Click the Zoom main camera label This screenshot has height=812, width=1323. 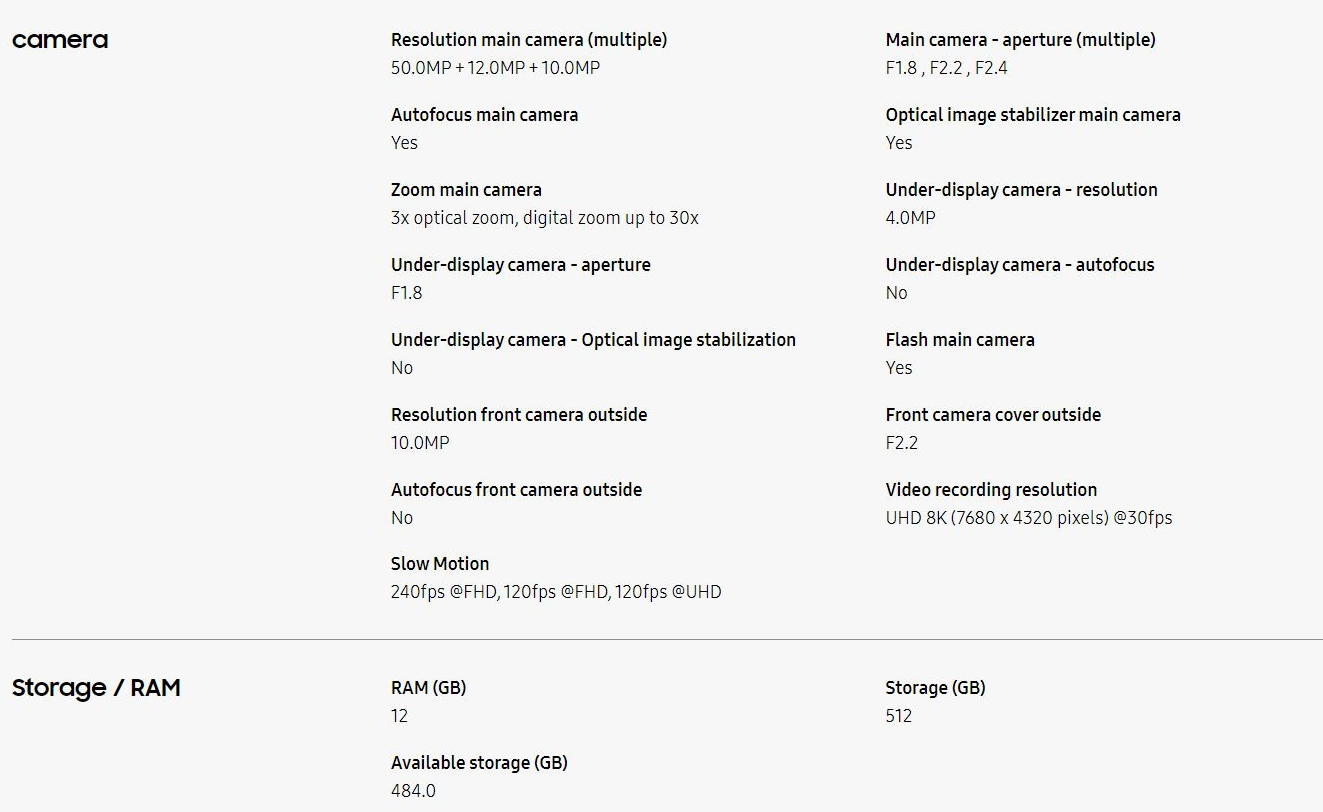pyautogui.click(x=466, y=190)
